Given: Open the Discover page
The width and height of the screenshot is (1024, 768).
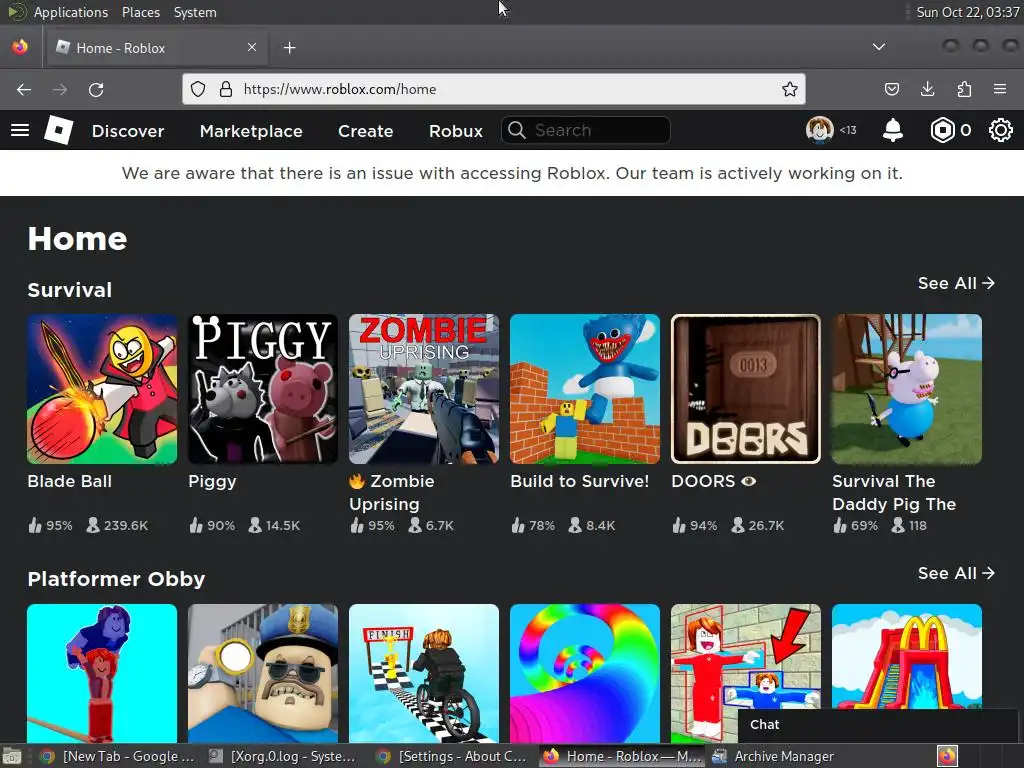Looking at the screenshot, I should pyautogui.click(x=128, y=131).
